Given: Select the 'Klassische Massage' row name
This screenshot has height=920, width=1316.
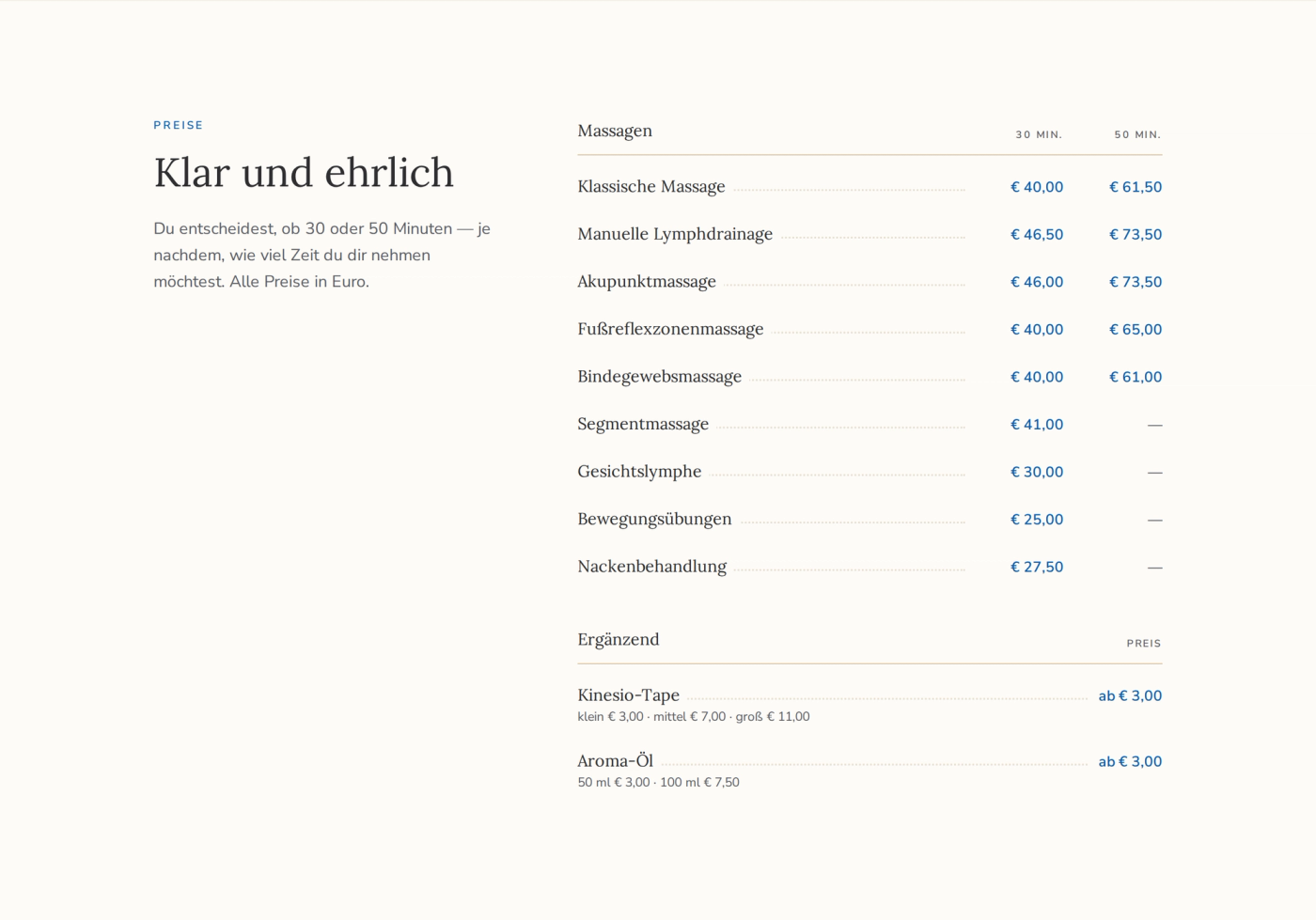Looking at the screenshot, I should click(651, 187).
